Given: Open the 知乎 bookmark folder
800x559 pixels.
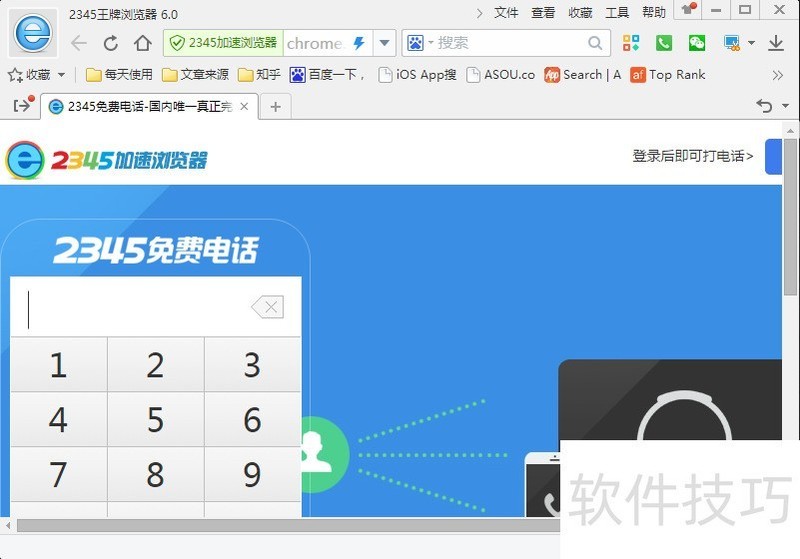Looking at the screenshot, I should pos(259,75).
